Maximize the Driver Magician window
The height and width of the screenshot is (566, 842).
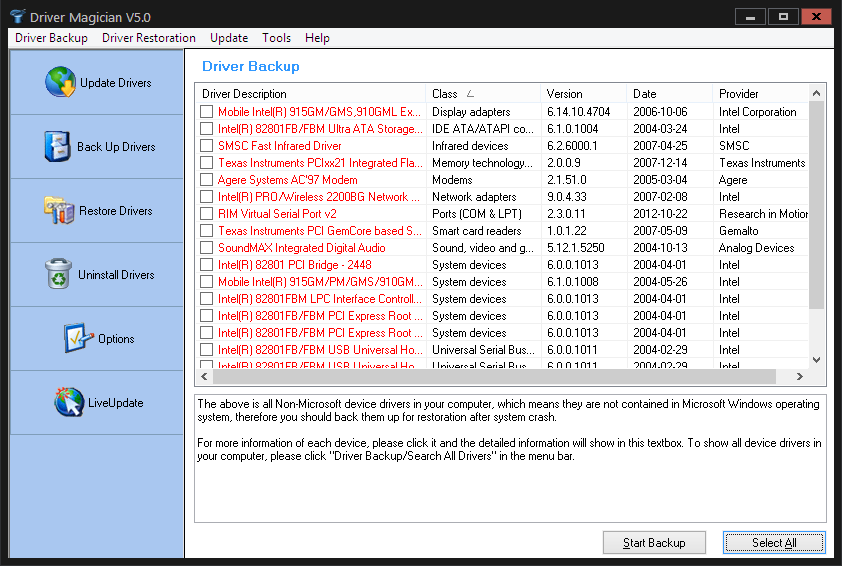pyautogui.click(x=783, y=17)
